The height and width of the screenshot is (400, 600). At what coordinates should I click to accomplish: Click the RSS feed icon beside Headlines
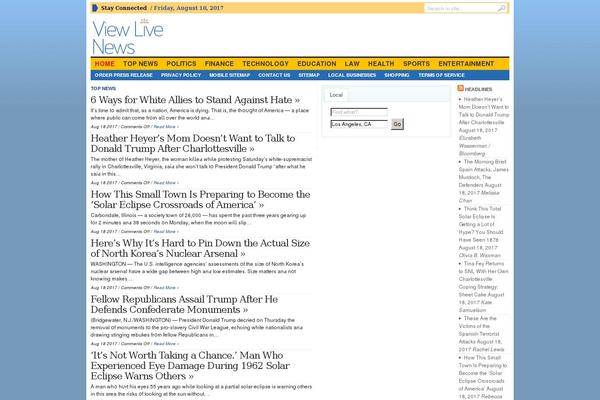460,88
